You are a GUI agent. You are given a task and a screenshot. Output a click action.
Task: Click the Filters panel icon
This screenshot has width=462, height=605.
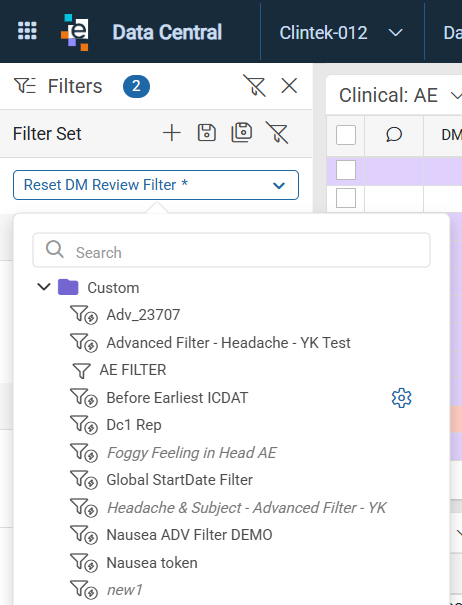pos(25,86)
